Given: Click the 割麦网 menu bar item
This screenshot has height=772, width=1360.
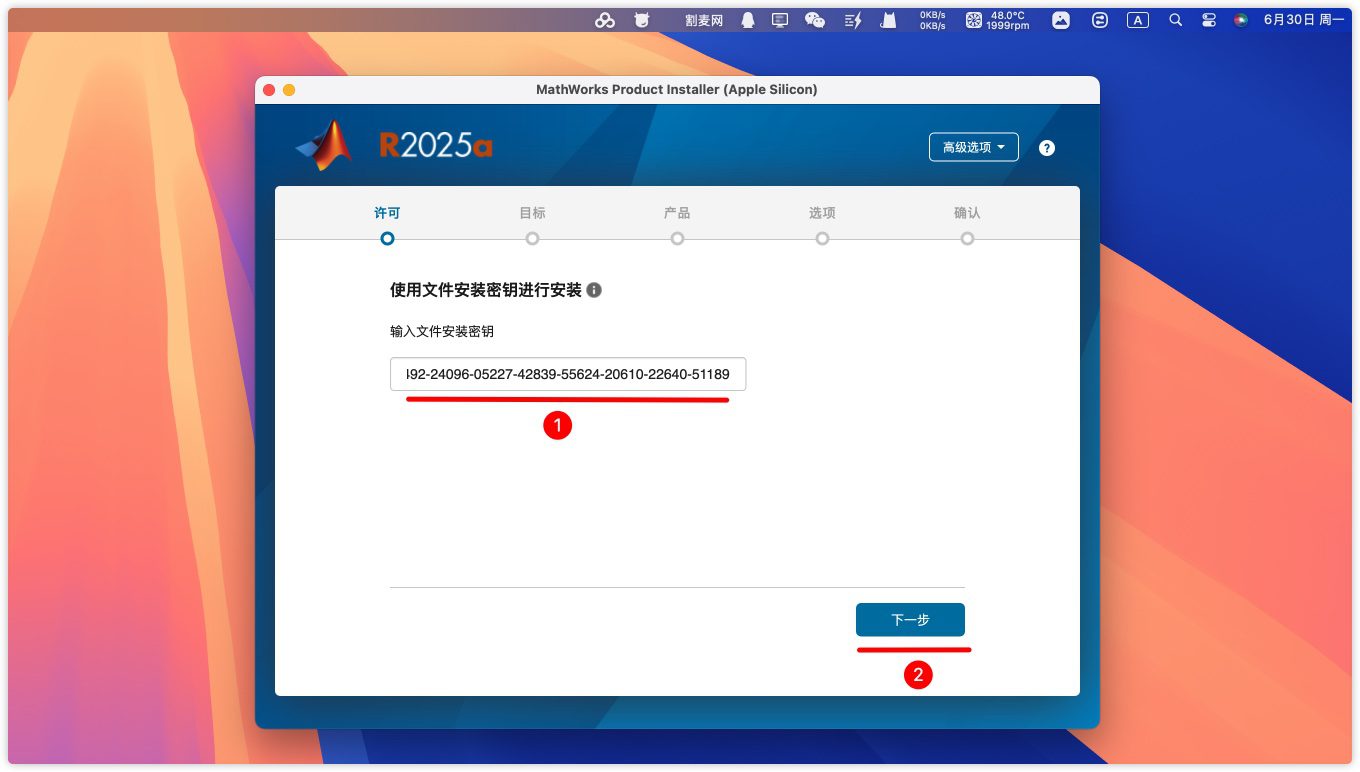Looking at the screenshot, I should pyautogui.click(x=704, y=20).
